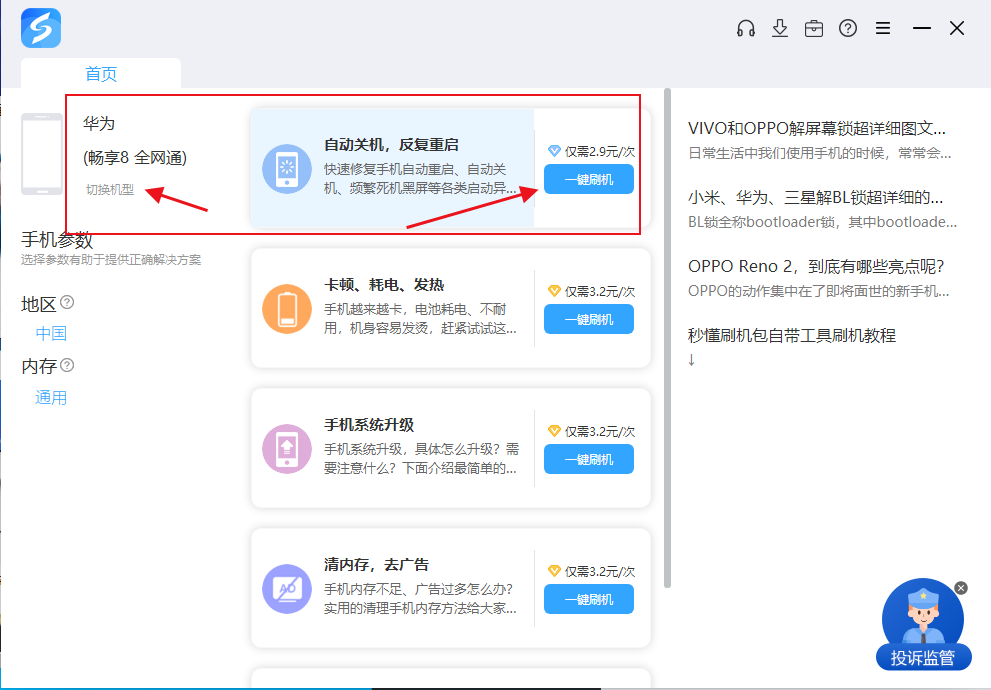Select memory option 通用
Screen dimensions: 991x690
tap(51, 397)
